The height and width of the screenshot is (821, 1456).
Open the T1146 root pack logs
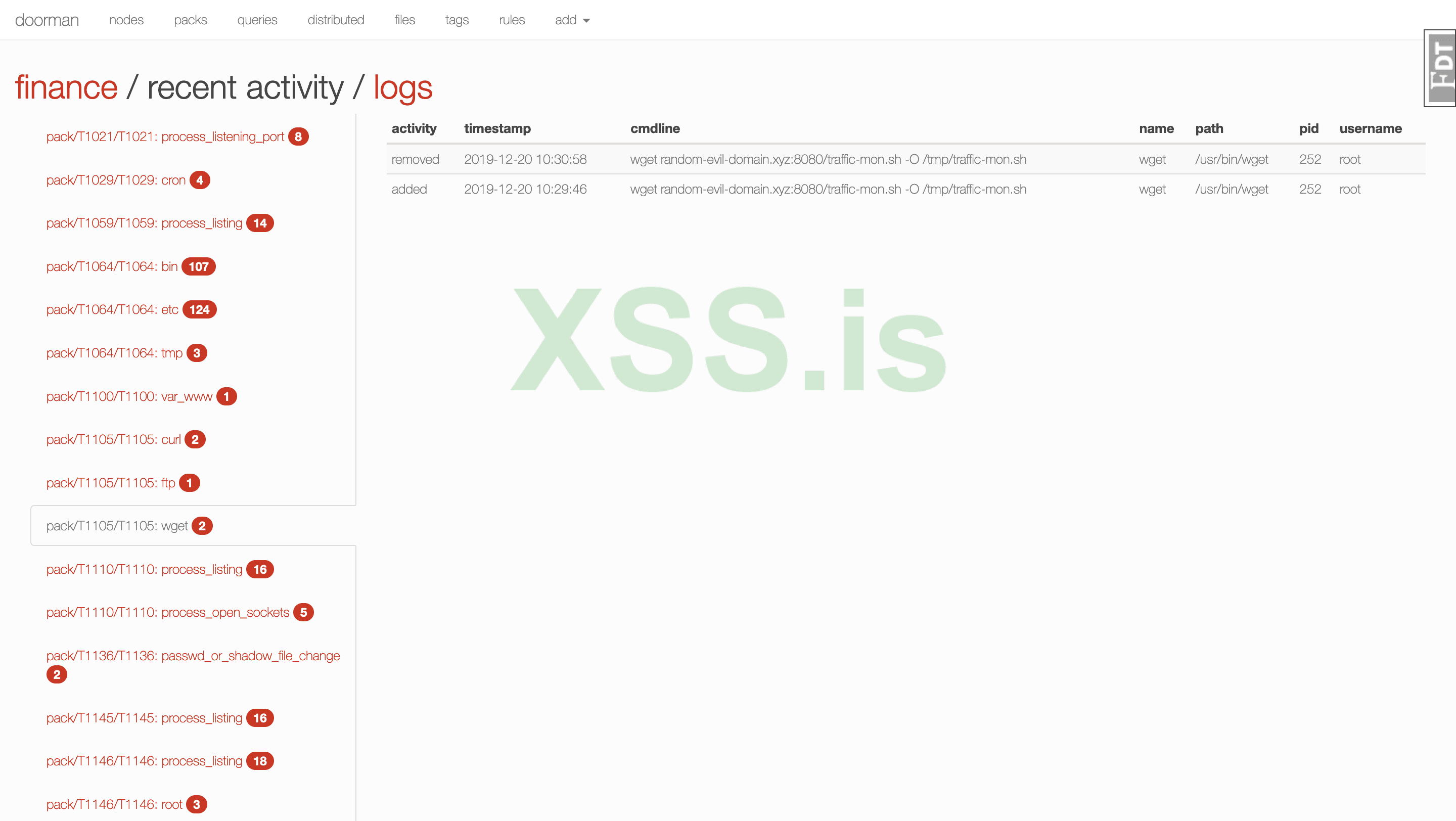point(114,805)
